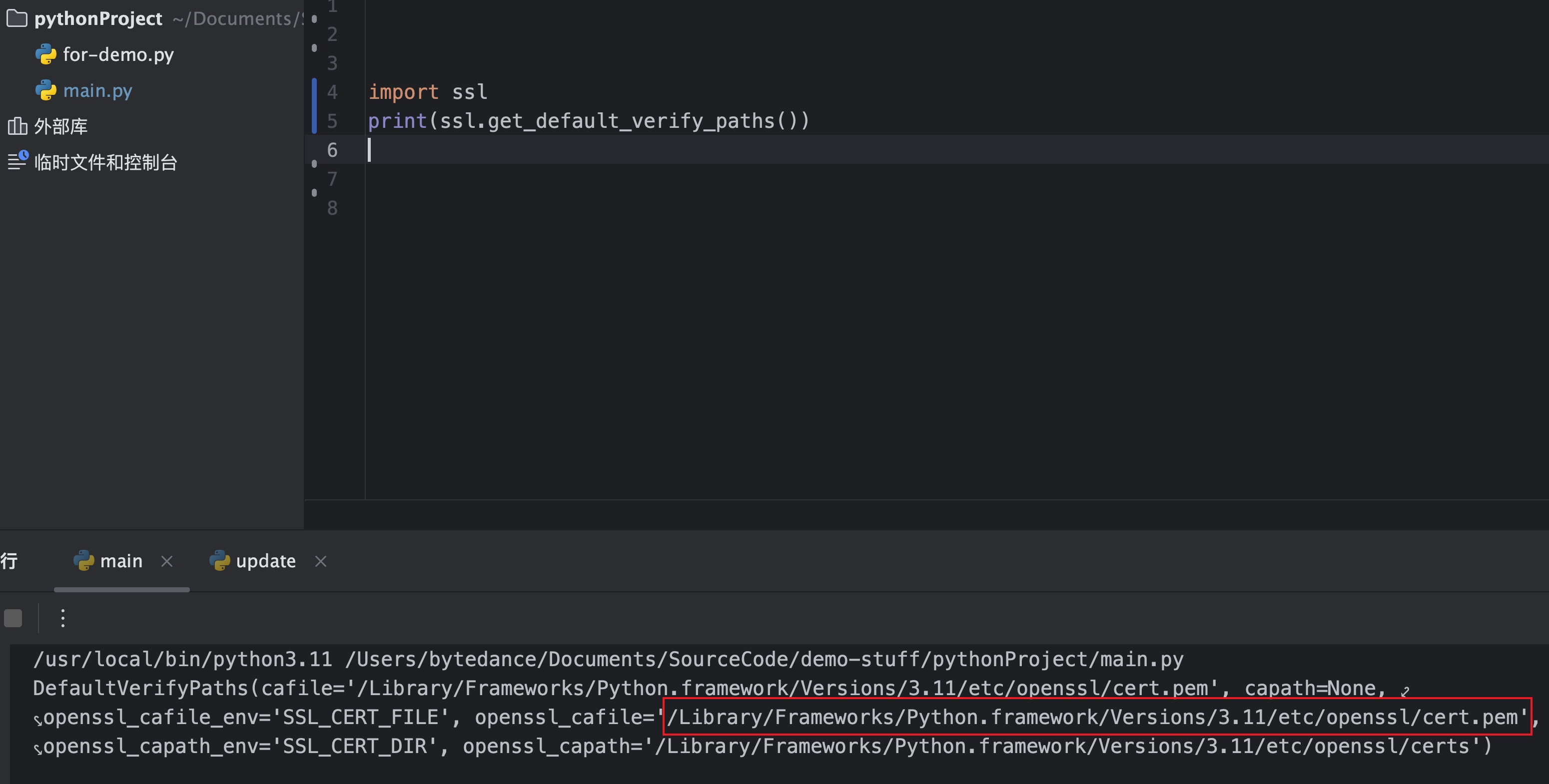
Task: Click the pythonProject folder icon
Action: point(17,18)
